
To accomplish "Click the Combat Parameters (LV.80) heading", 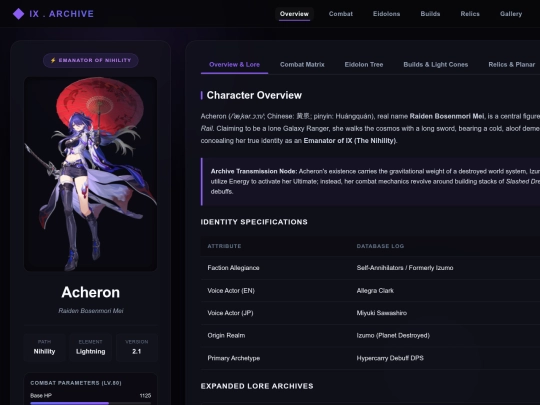I will click(76, 383).
